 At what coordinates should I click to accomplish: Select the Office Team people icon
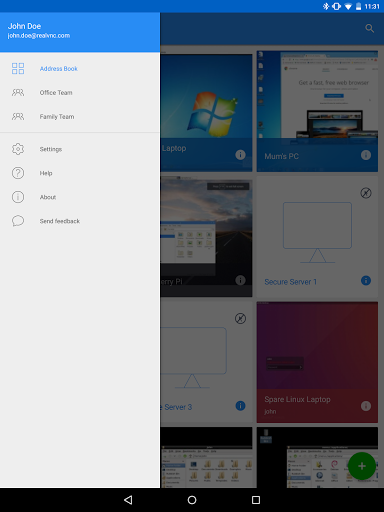pyautogui.click(x=18, y=93)
